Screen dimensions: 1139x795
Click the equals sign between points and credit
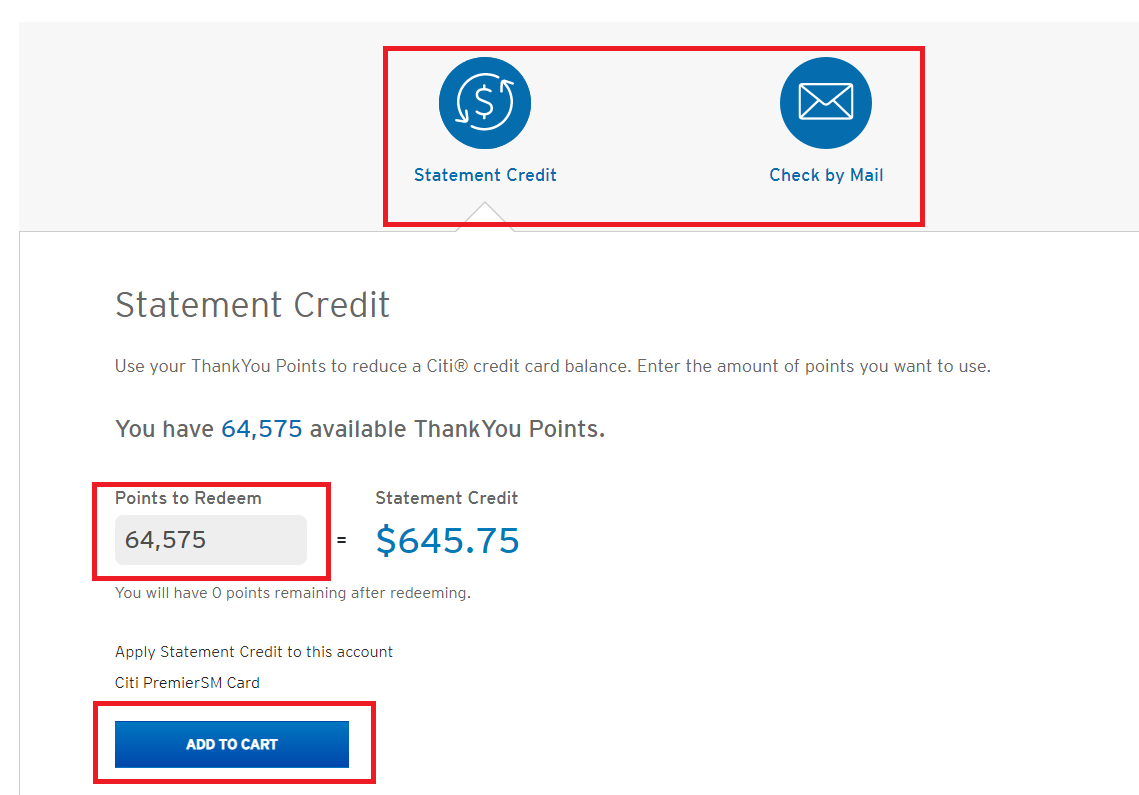341,540
